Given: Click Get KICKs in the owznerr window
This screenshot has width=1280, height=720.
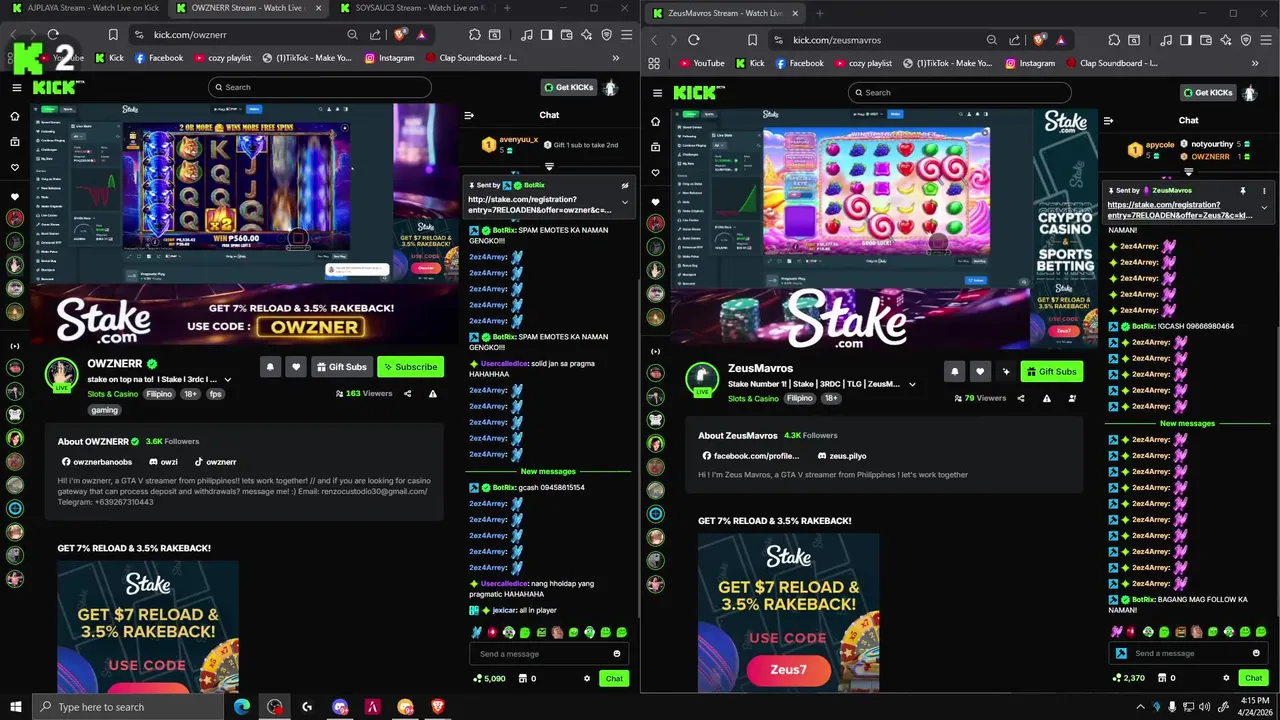Looking at the screenshot, I should 568,87.
